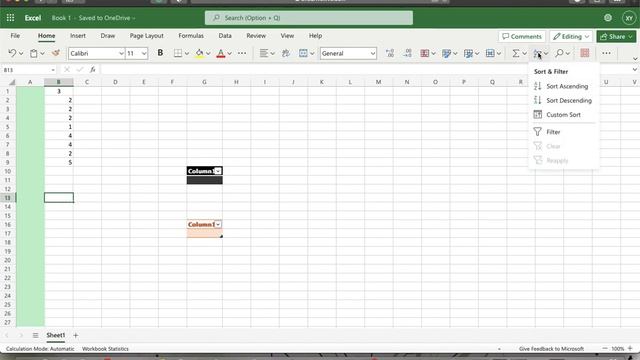640x360 pixels.
Task: Click the Insert cells icon
Action: 490,53
